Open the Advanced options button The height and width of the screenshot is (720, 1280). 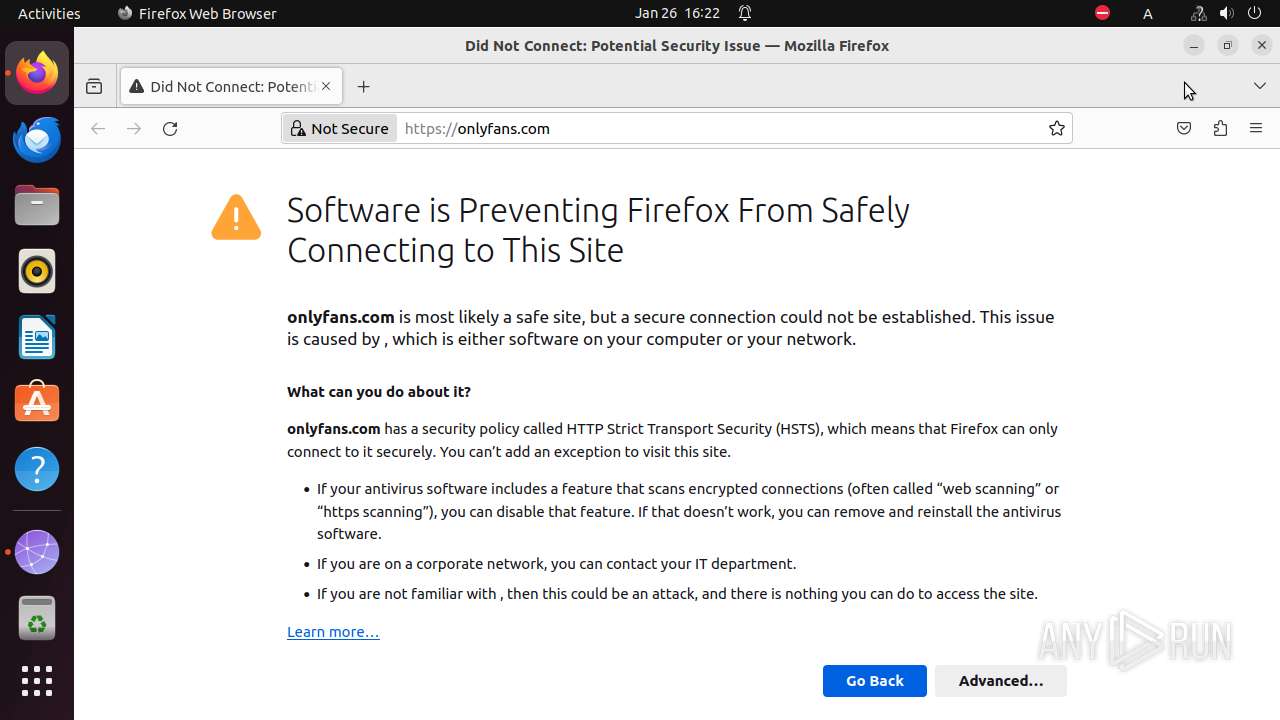tap(1001, 681)
